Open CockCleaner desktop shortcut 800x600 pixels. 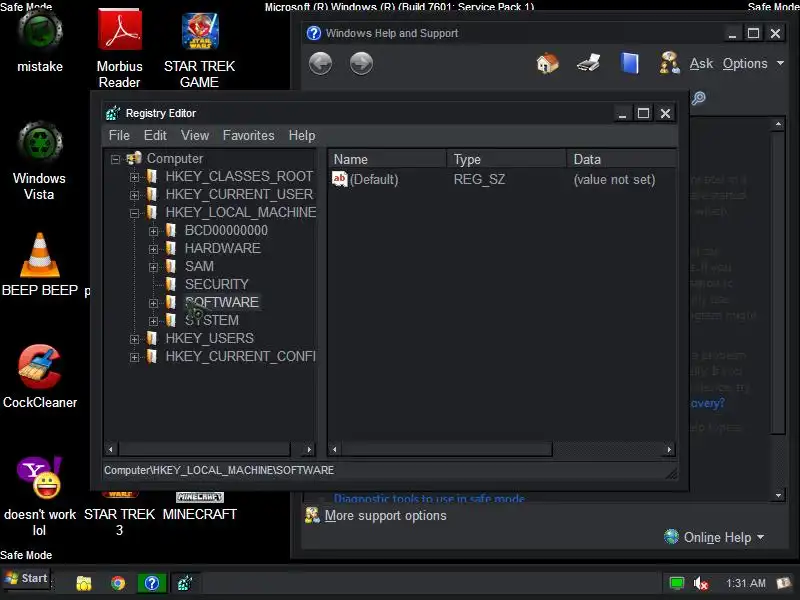(40, 377)
